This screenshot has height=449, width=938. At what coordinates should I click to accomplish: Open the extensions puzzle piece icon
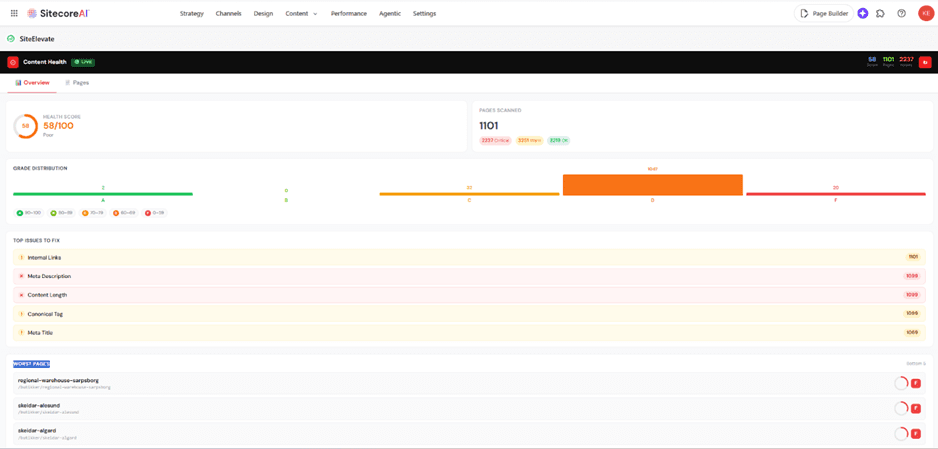881,13
